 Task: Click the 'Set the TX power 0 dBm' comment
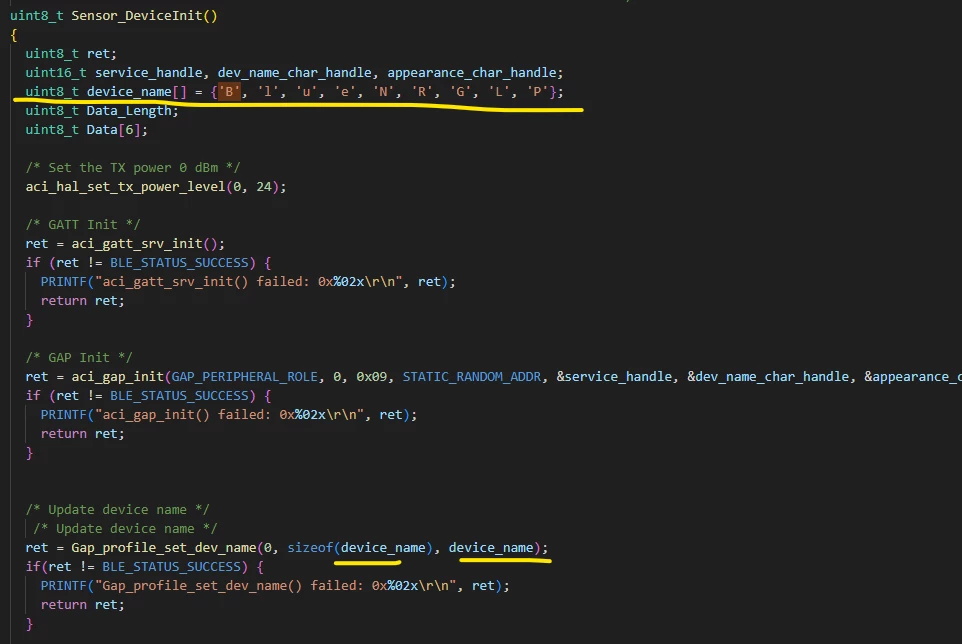point(133,167)
